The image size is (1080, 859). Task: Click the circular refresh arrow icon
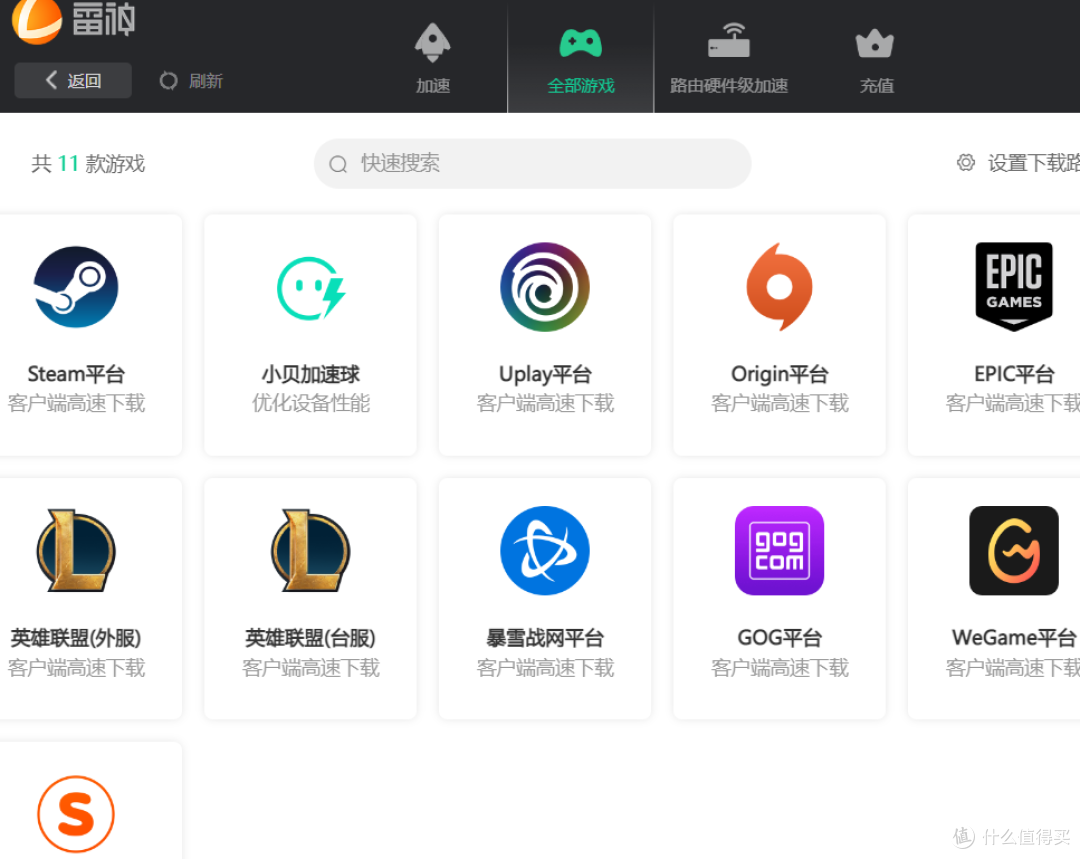click(169, 81)
